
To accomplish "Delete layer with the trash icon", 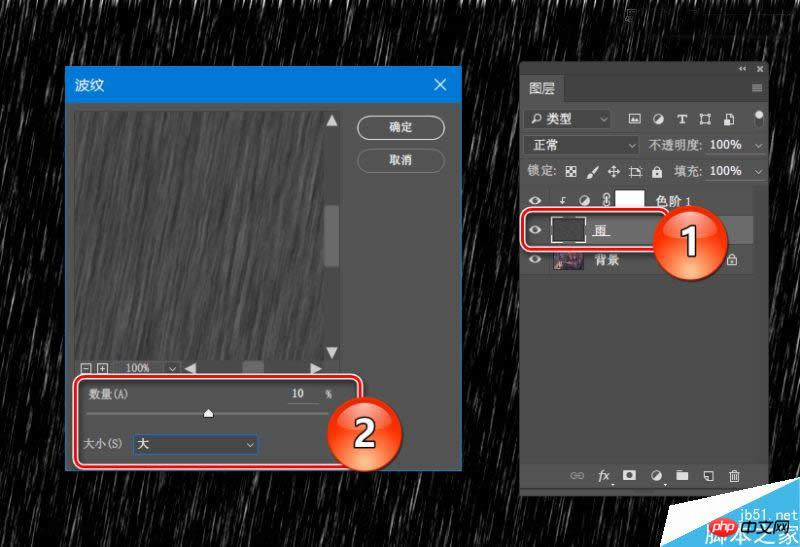I will click(734, 477).
